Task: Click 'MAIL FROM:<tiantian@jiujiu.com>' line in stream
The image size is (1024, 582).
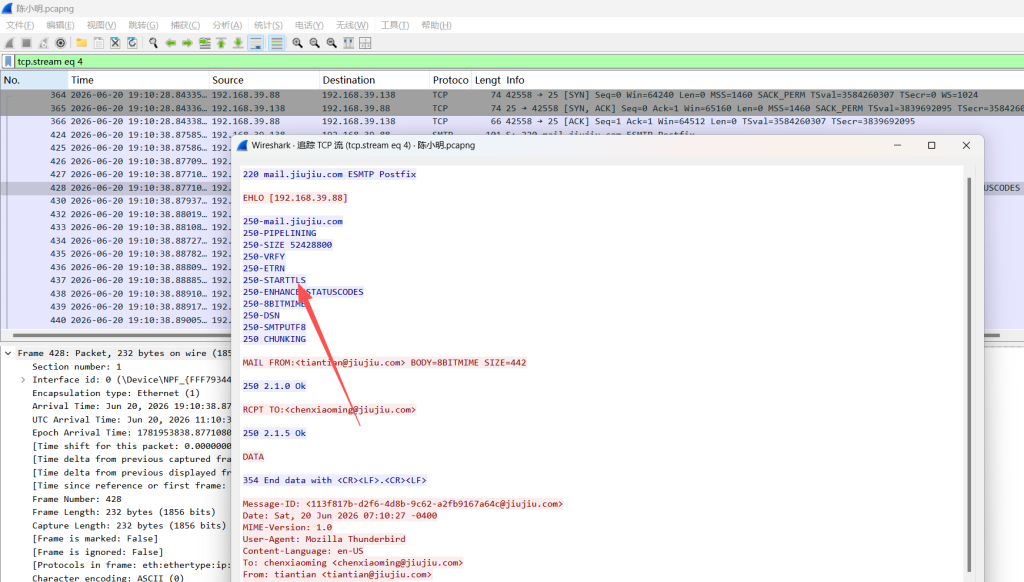Action: click(384, 363)
